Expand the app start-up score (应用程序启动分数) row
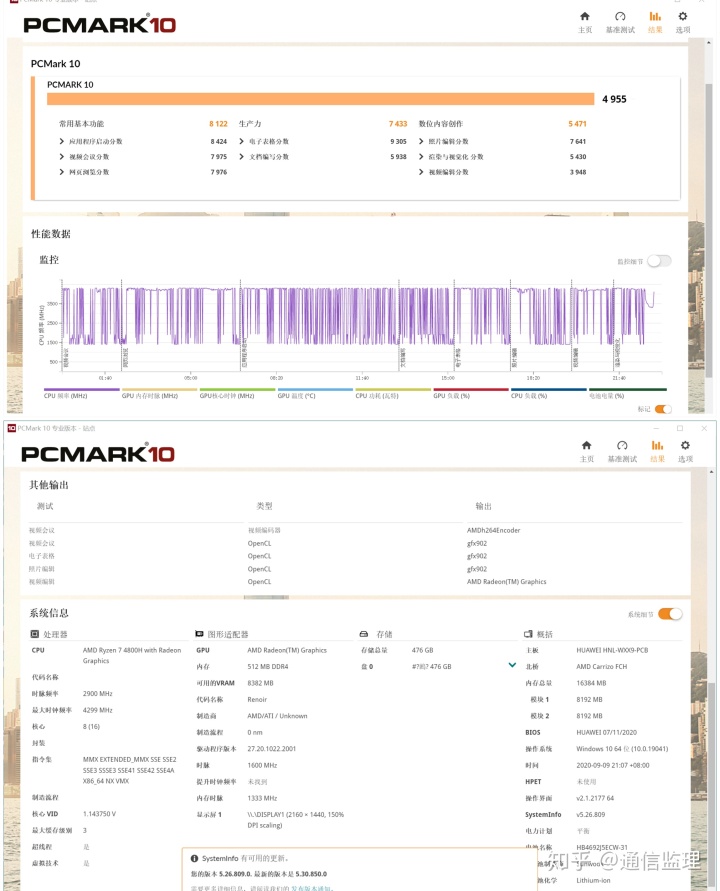Viewport: 720px width, 891px height. coord(61,141)
